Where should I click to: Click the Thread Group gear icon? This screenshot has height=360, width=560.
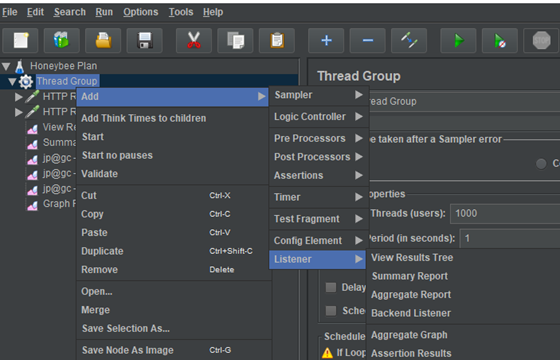tap(26, 82)
